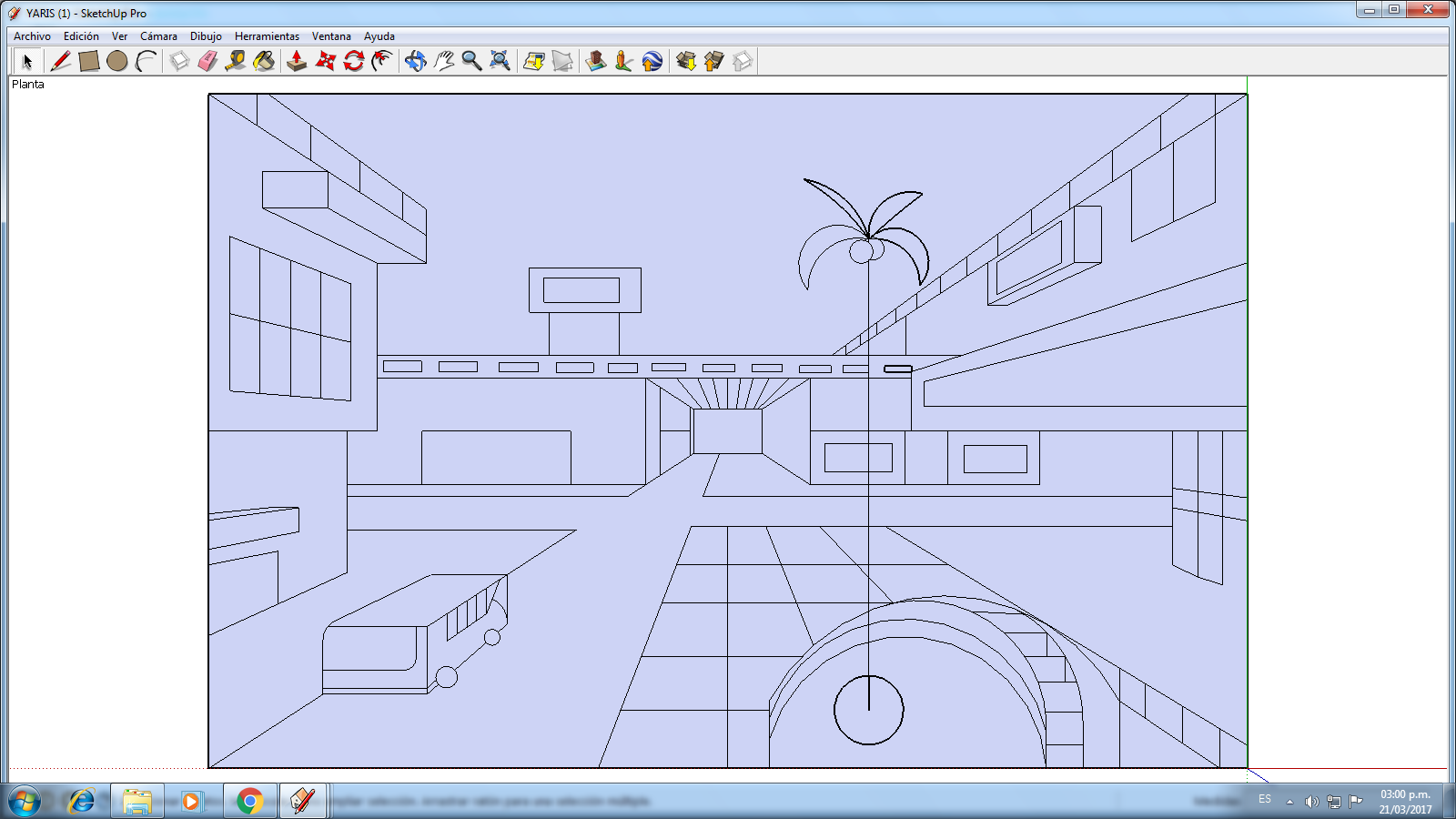Screen dimensions: 1456x819
Task: Click the Add New Building icon
Action: click(596, 61)
